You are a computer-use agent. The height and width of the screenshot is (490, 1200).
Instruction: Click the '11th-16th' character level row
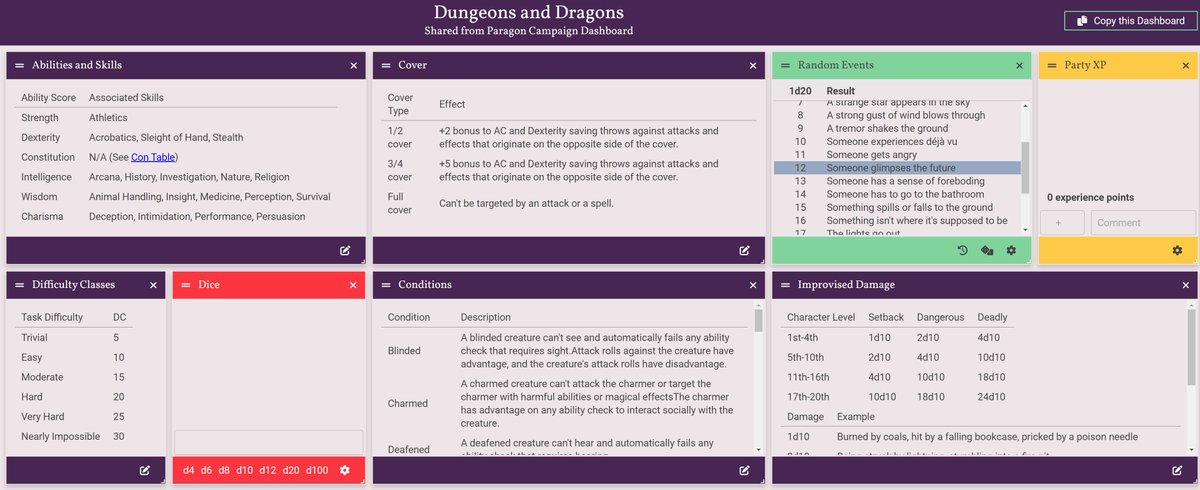(897, 377)
